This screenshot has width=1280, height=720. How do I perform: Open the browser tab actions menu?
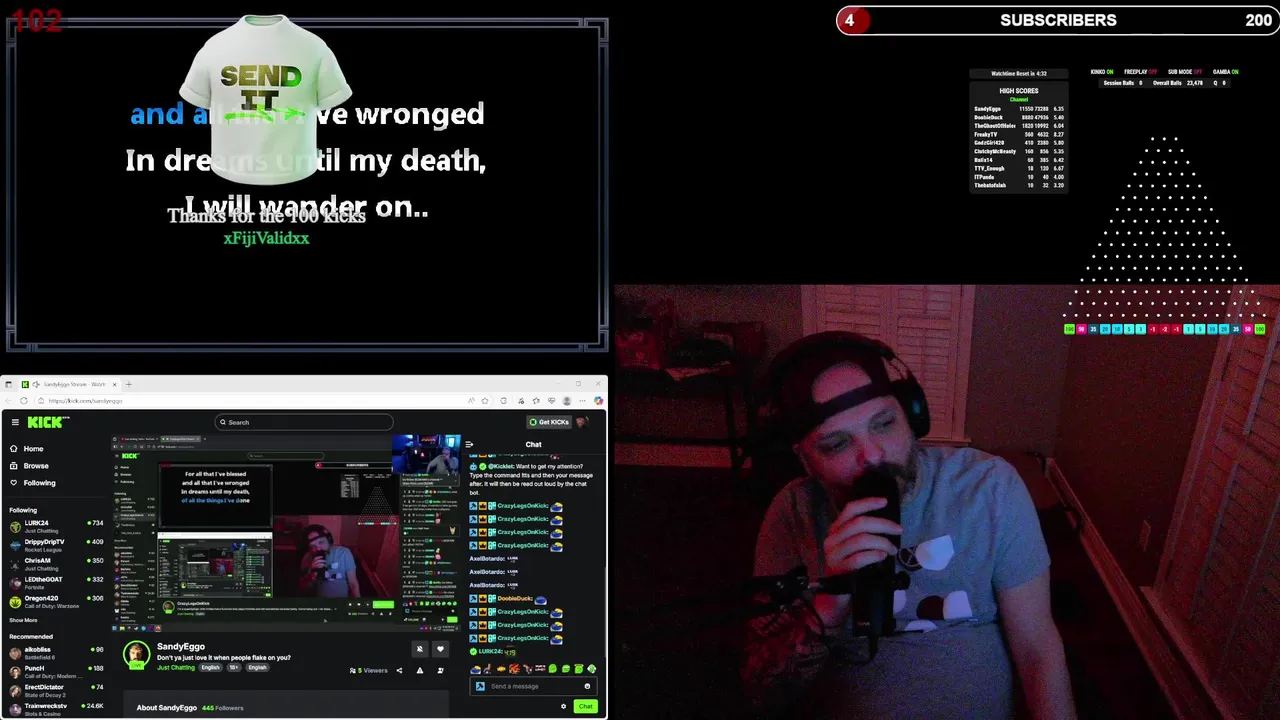point(8,384)
